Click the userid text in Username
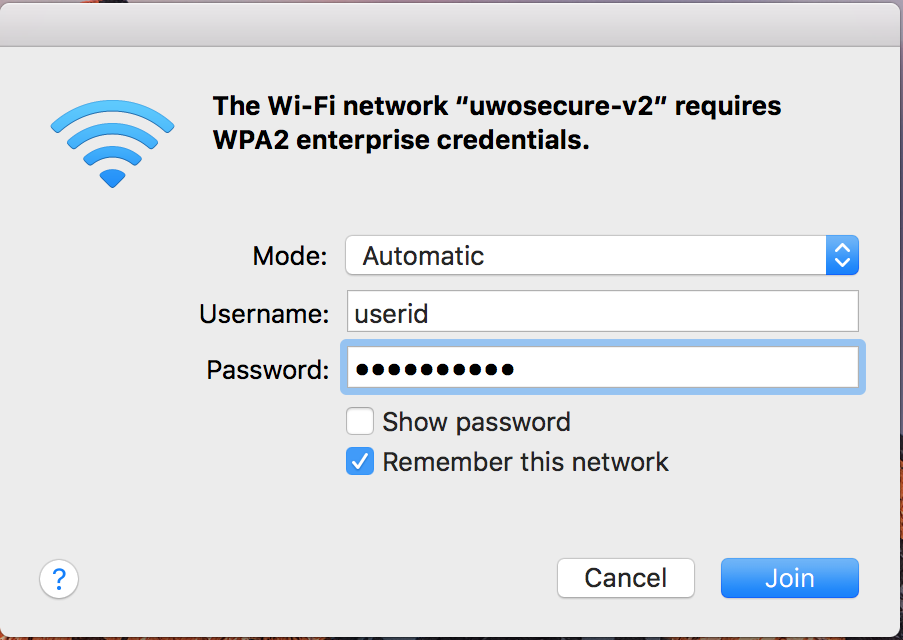The image size is (903, 640). coord(391,314)
